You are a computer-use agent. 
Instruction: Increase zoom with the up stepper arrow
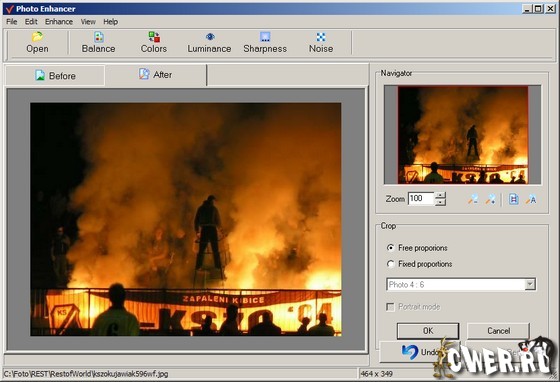pyautogui.click(x=441, y=195)
